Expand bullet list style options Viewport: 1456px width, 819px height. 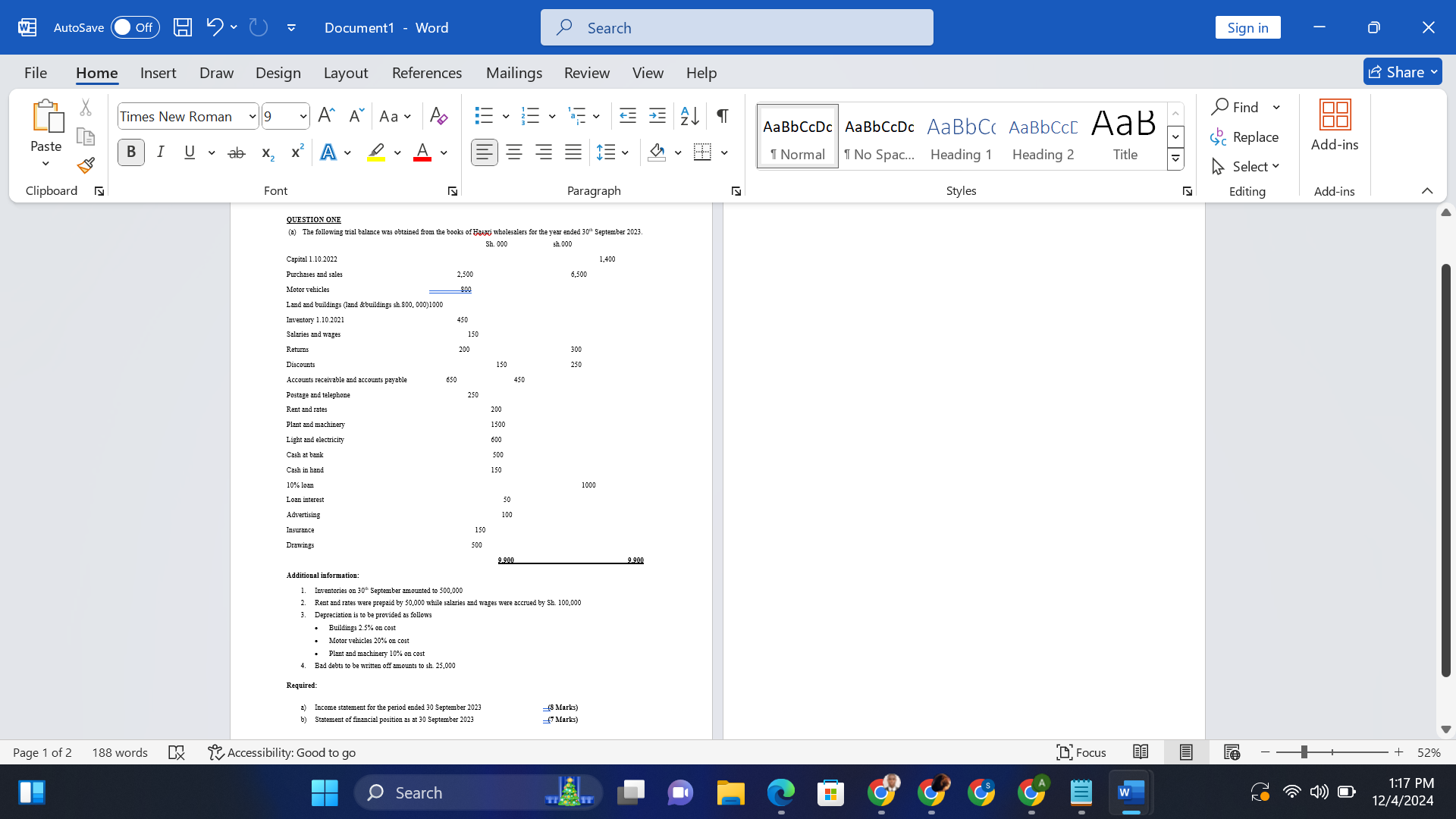(x=506, y=116)
